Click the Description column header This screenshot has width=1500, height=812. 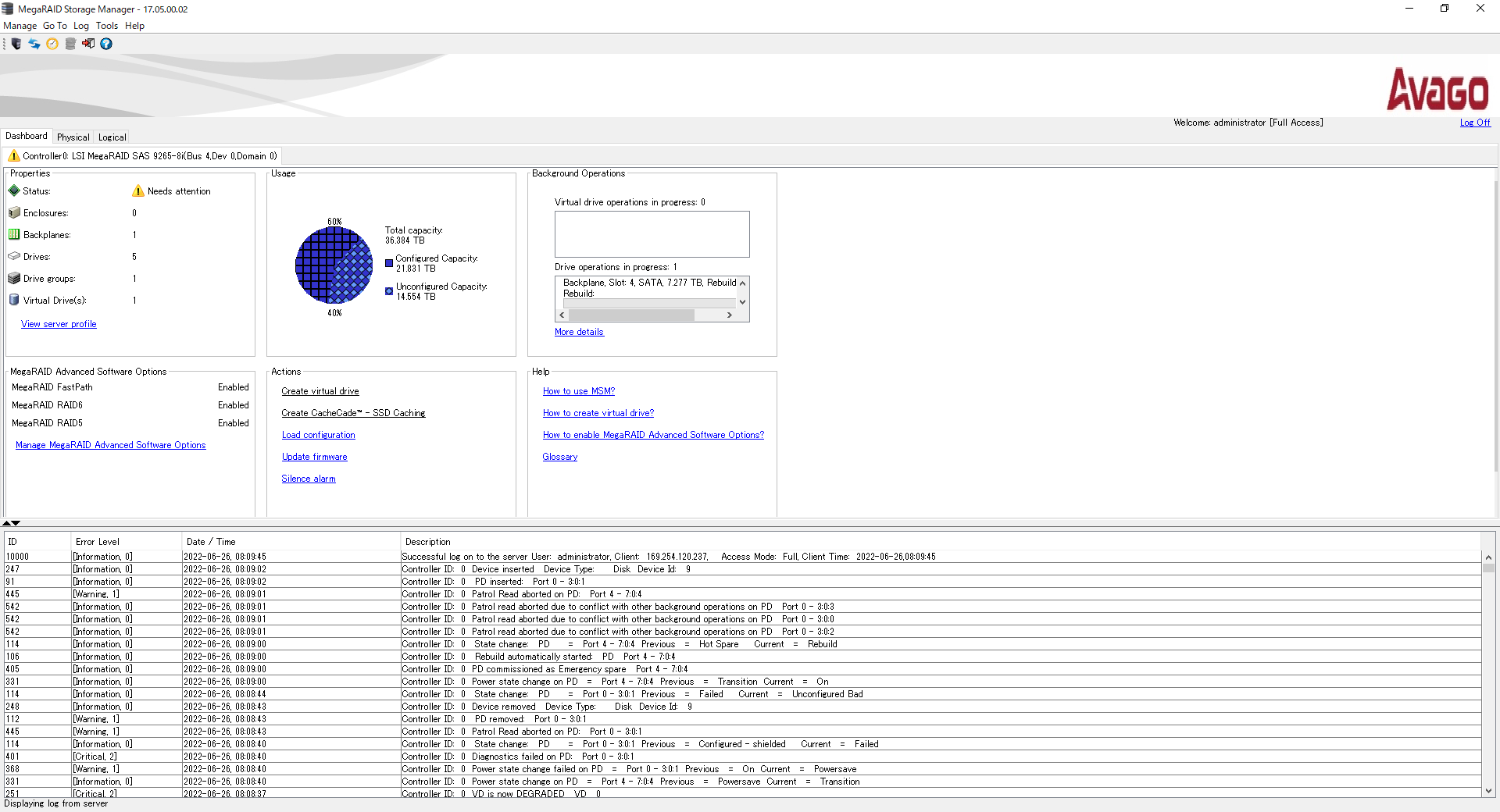[941, 542]
